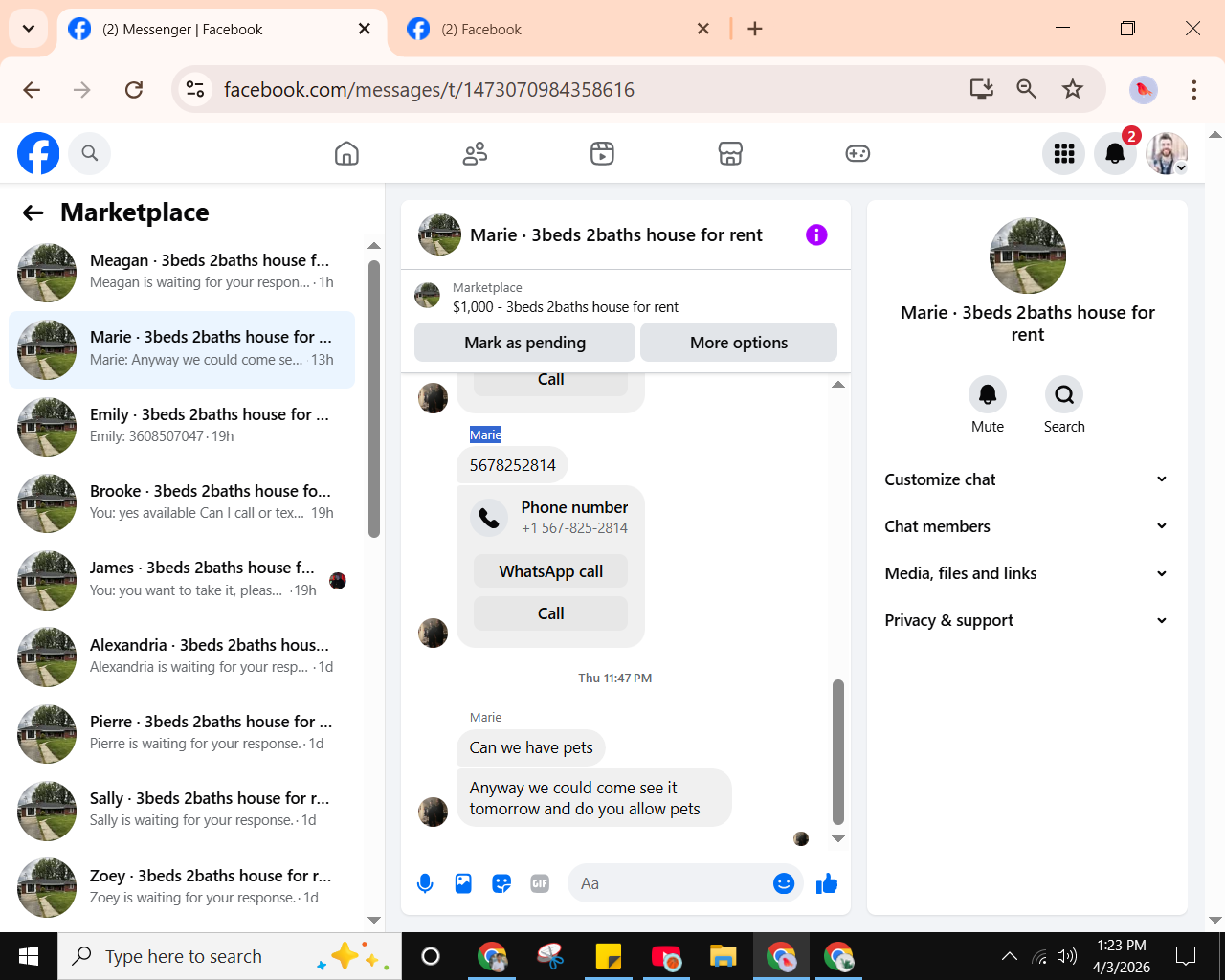Open the tab search dropdown arrow
The height and width of the screenshot is (980, 1225).
click(29, 29)
